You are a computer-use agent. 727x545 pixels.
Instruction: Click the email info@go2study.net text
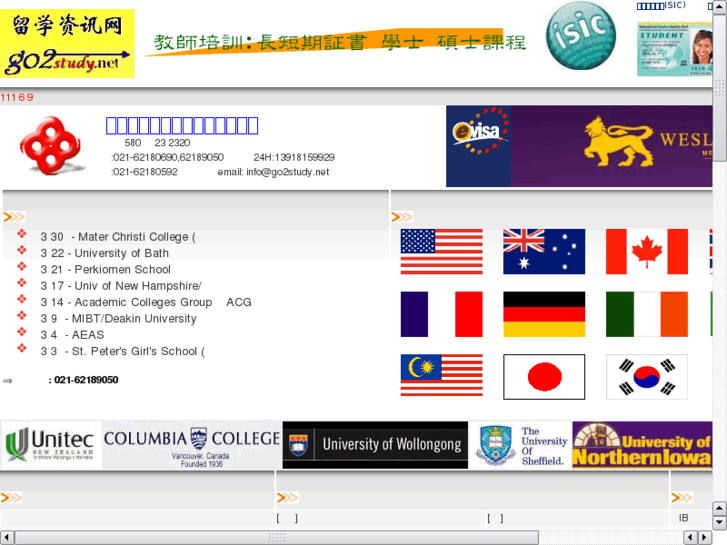pos(273,172)
